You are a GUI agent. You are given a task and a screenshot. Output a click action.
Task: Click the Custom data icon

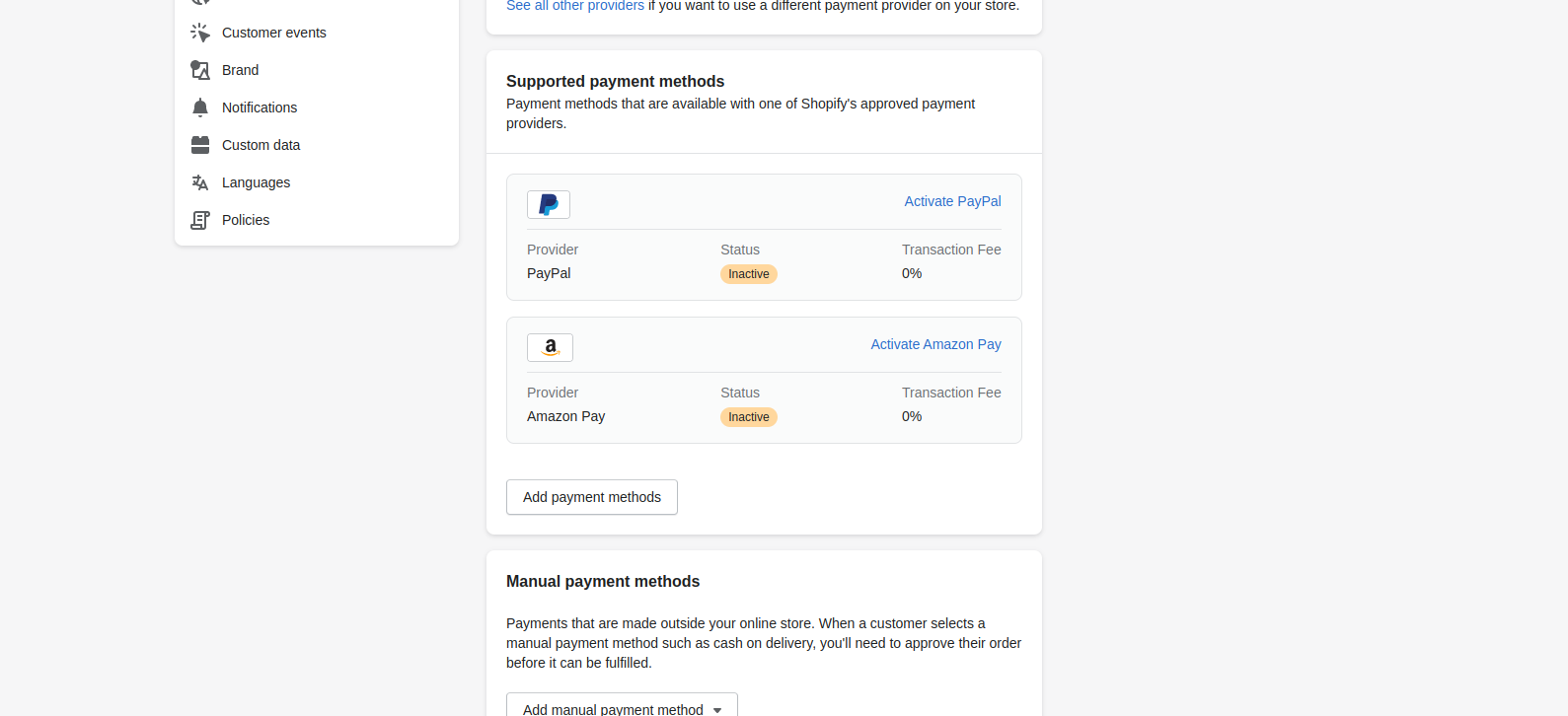click(200, 145)
